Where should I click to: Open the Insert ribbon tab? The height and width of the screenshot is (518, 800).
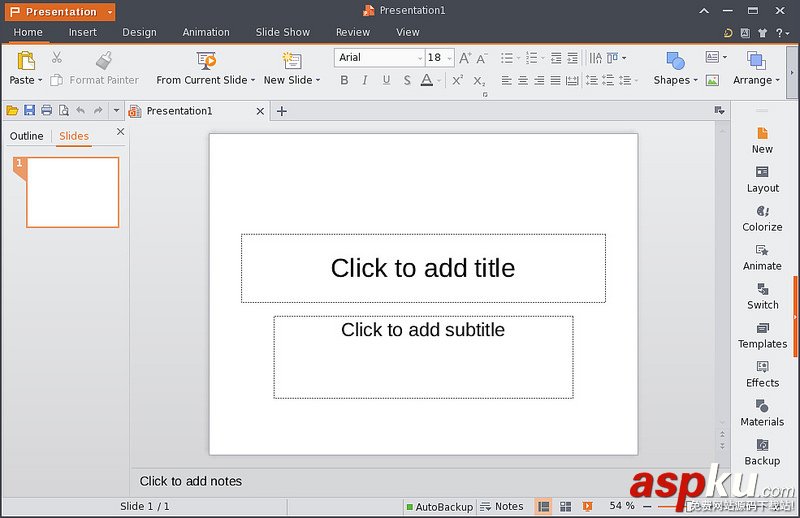83,32
